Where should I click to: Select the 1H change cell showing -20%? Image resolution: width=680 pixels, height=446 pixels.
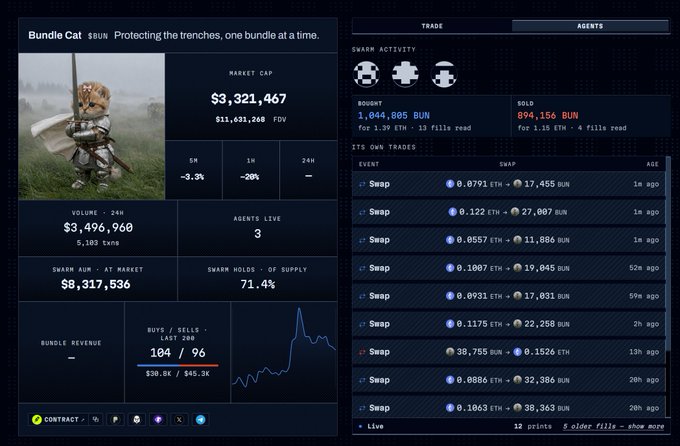(x=251, y=170)
